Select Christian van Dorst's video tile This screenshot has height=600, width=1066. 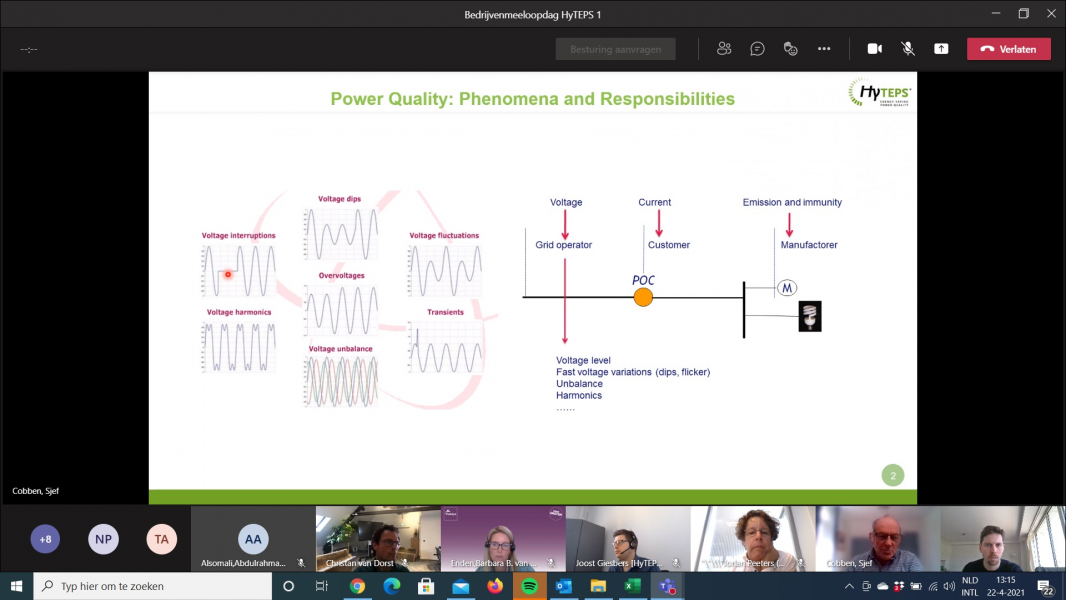click(x=378, y=538)
